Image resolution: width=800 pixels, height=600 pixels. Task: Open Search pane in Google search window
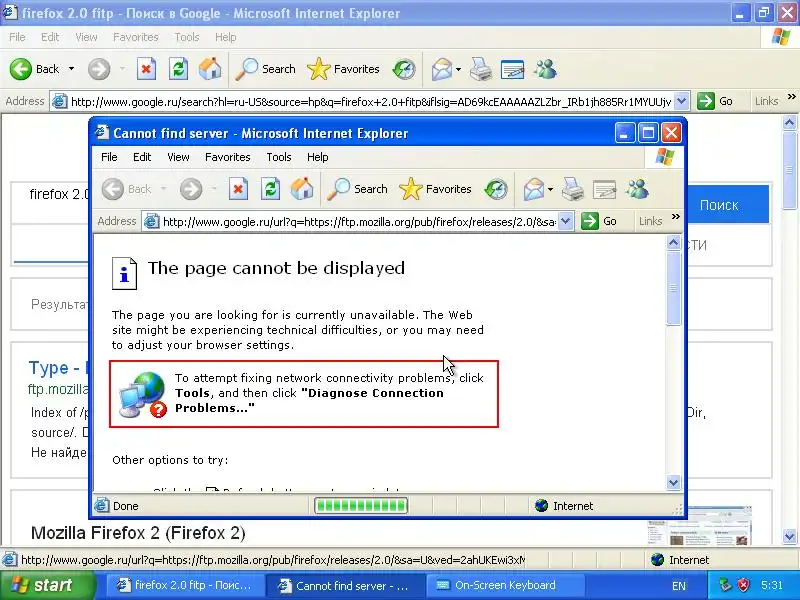coord(265,69)
